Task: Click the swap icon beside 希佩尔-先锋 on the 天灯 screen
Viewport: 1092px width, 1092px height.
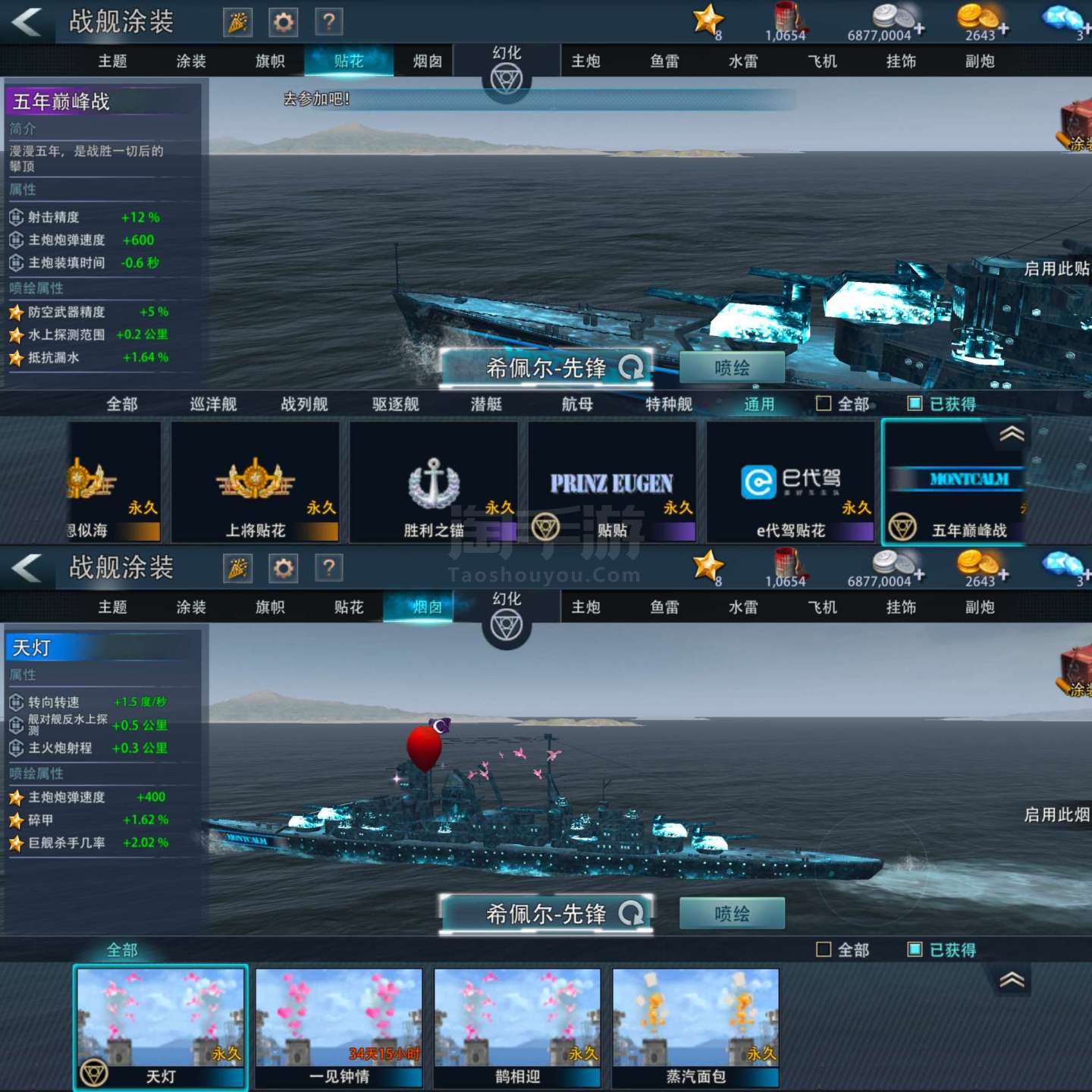Action: [x=631, y=913]
